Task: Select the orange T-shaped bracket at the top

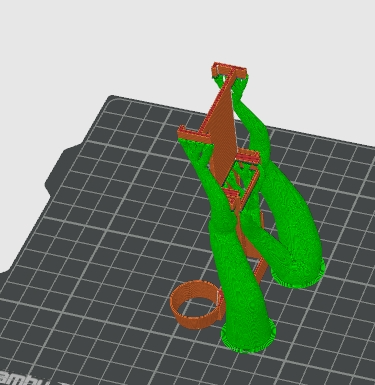Action: 229,71
